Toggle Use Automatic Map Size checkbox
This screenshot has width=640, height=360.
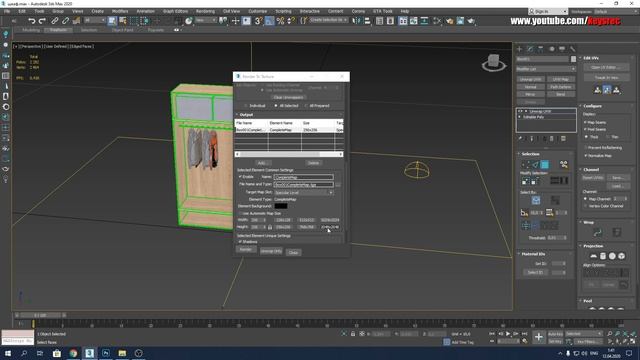point(240,213)
